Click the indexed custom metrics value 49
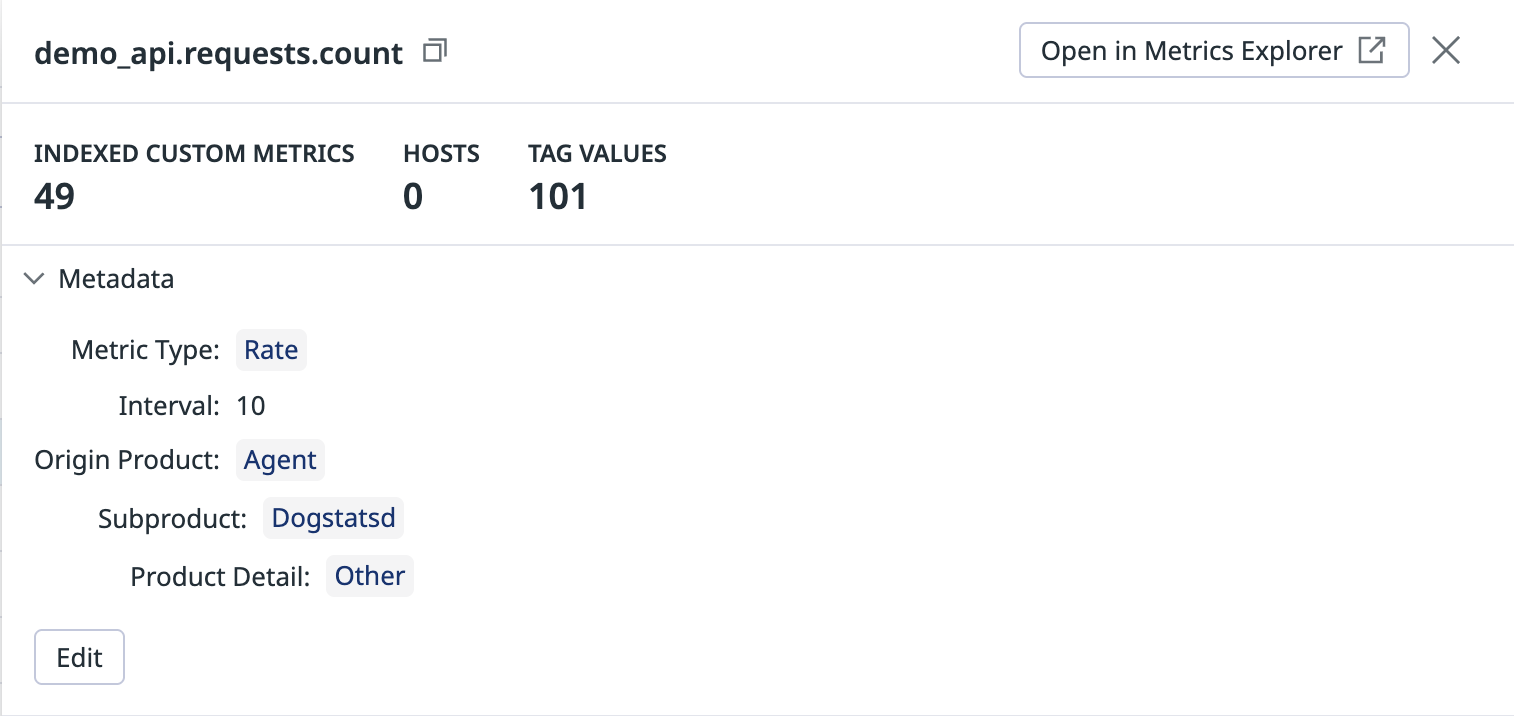 pyautogui.click(x=54, y=196)
